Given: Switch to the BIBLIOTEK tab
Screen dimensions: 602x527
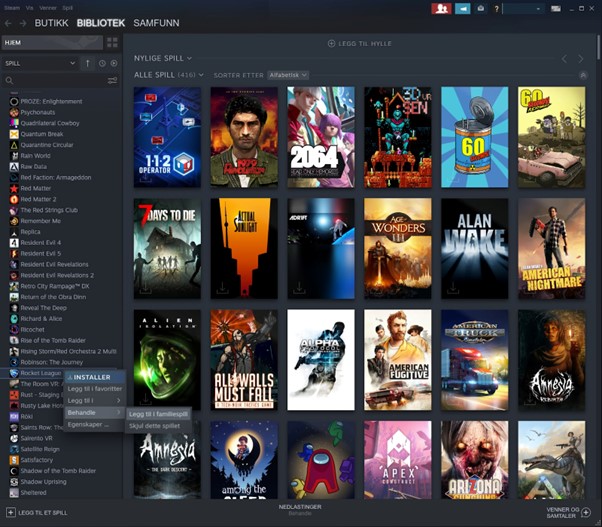Looking at the screenshot, I should tap(101, 23).
